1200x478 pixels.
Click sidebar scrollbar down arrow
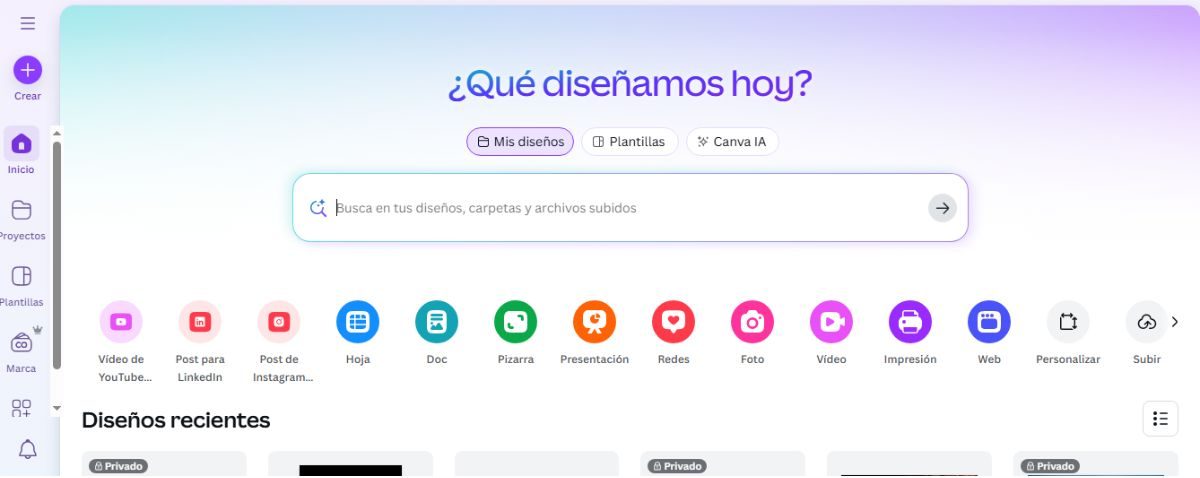(57, 407)
